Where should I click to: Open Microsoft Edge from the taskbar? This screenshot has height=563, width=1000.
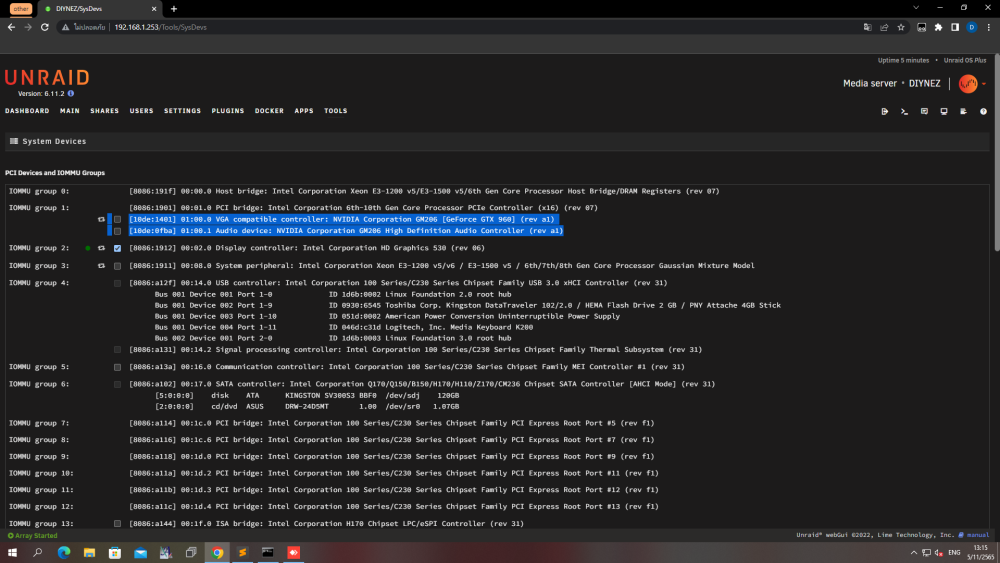(64, 553)
